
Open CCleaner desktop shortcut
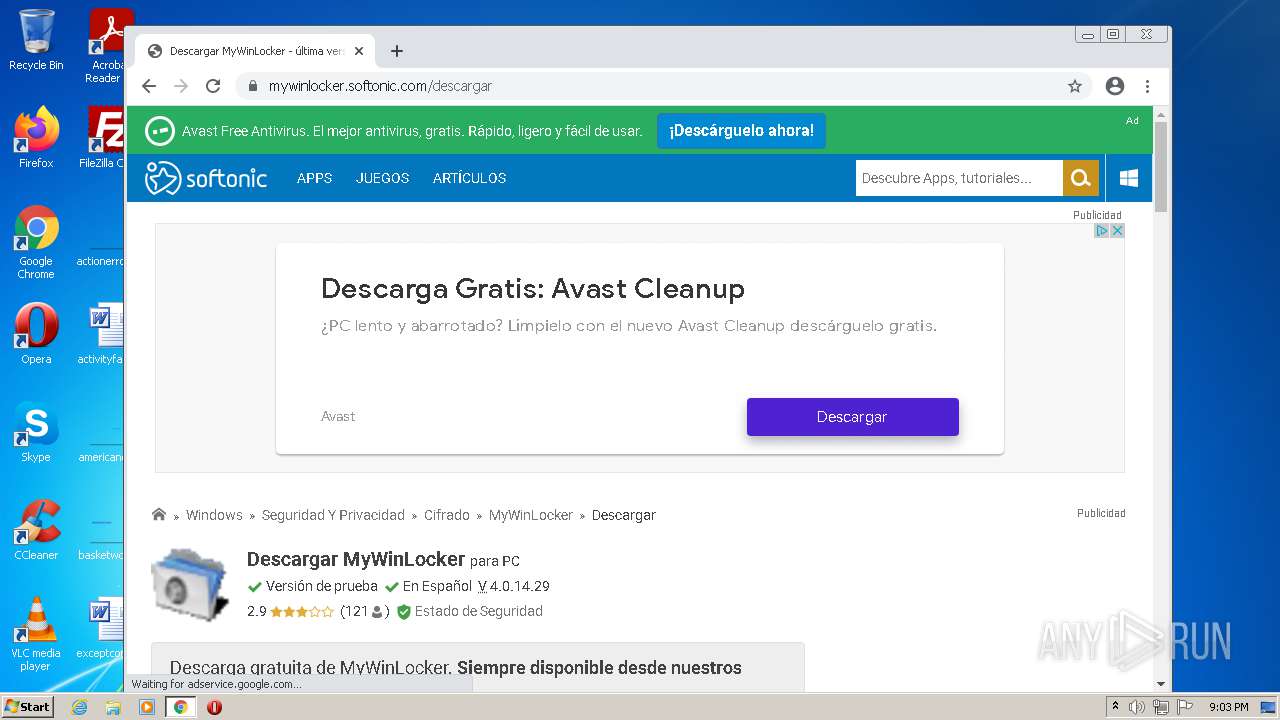click(x=36, y=529)
